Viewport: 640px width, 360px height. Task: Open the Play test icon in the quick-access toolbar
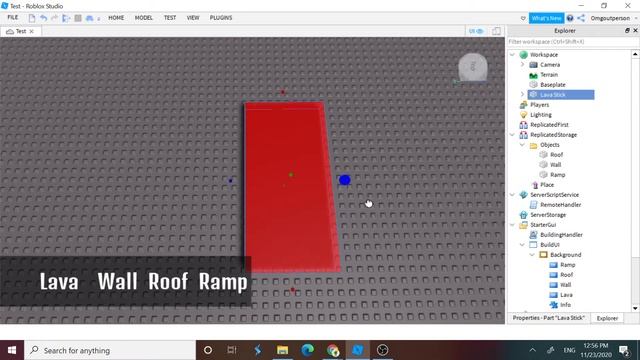[x=66, y=18]
